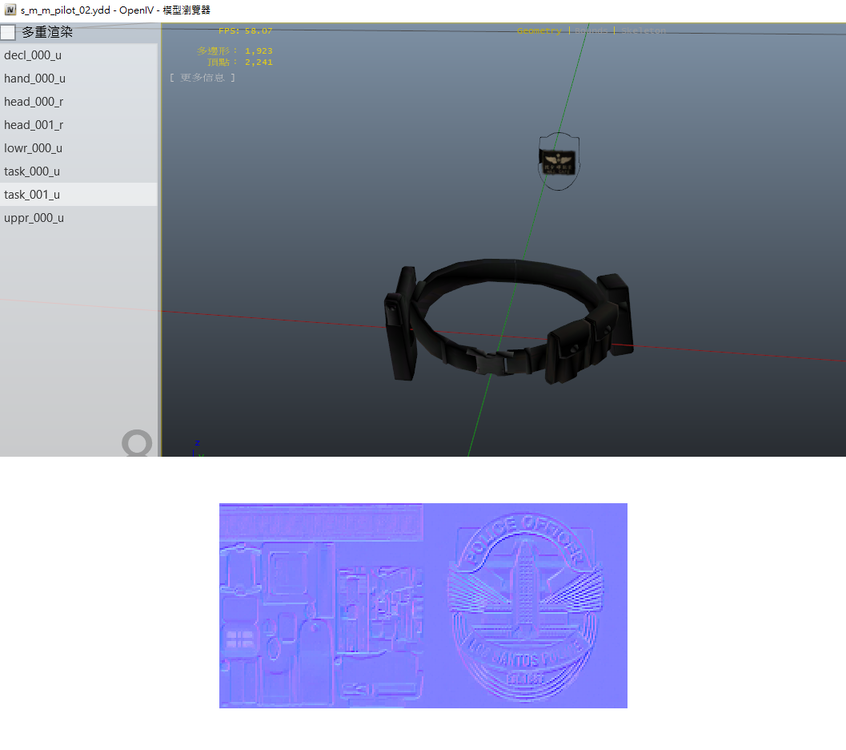Click the gray circular icon below the model list
Viewport: 846px width, 750px height.
tap(137, 443)
